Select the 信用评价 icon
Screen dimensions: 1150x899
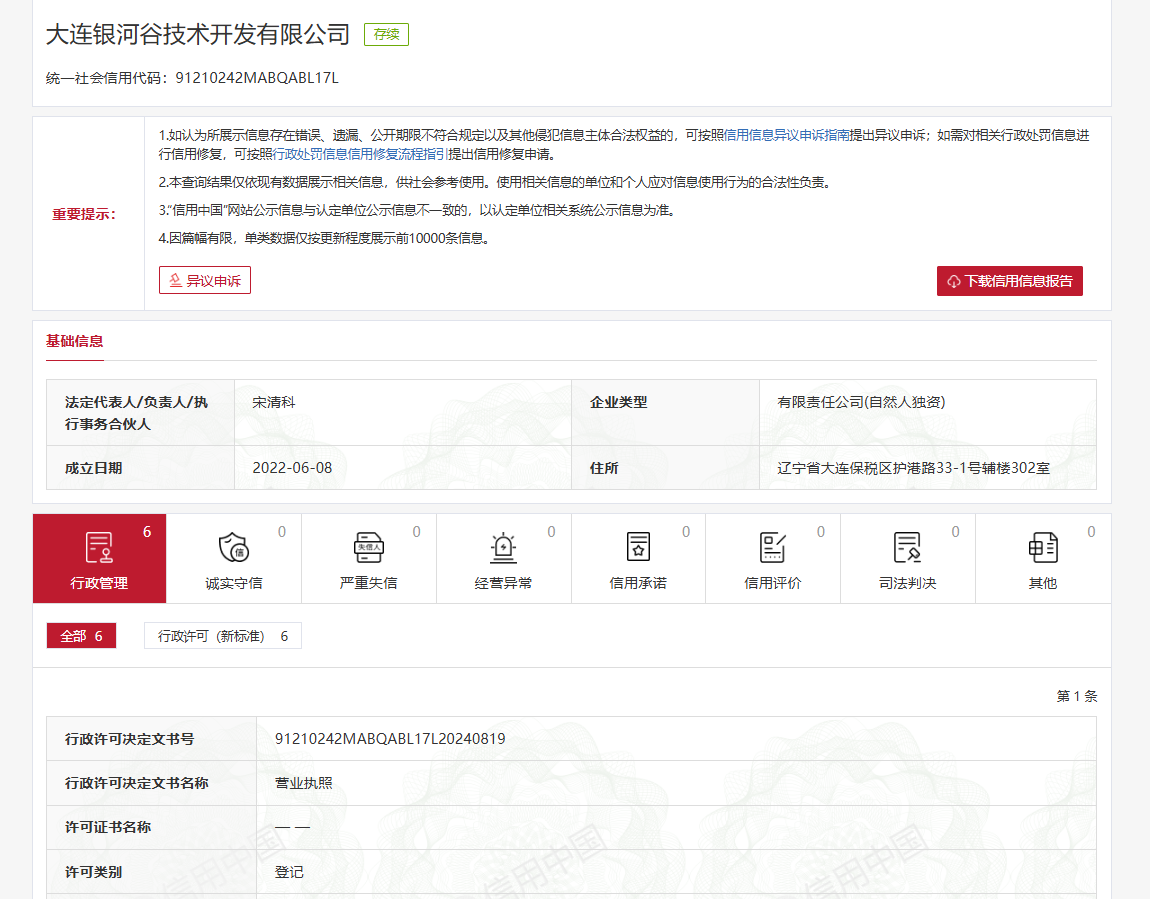(773, 548)
